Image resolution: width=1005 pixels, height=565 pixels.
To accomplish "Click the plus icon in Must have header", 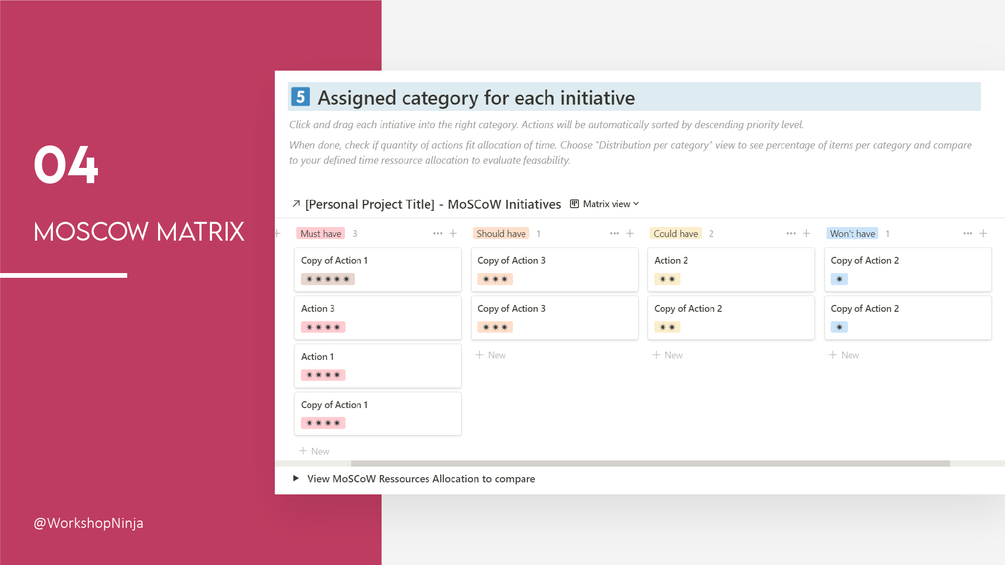I will pyautogui.click(x=453, y=234).
